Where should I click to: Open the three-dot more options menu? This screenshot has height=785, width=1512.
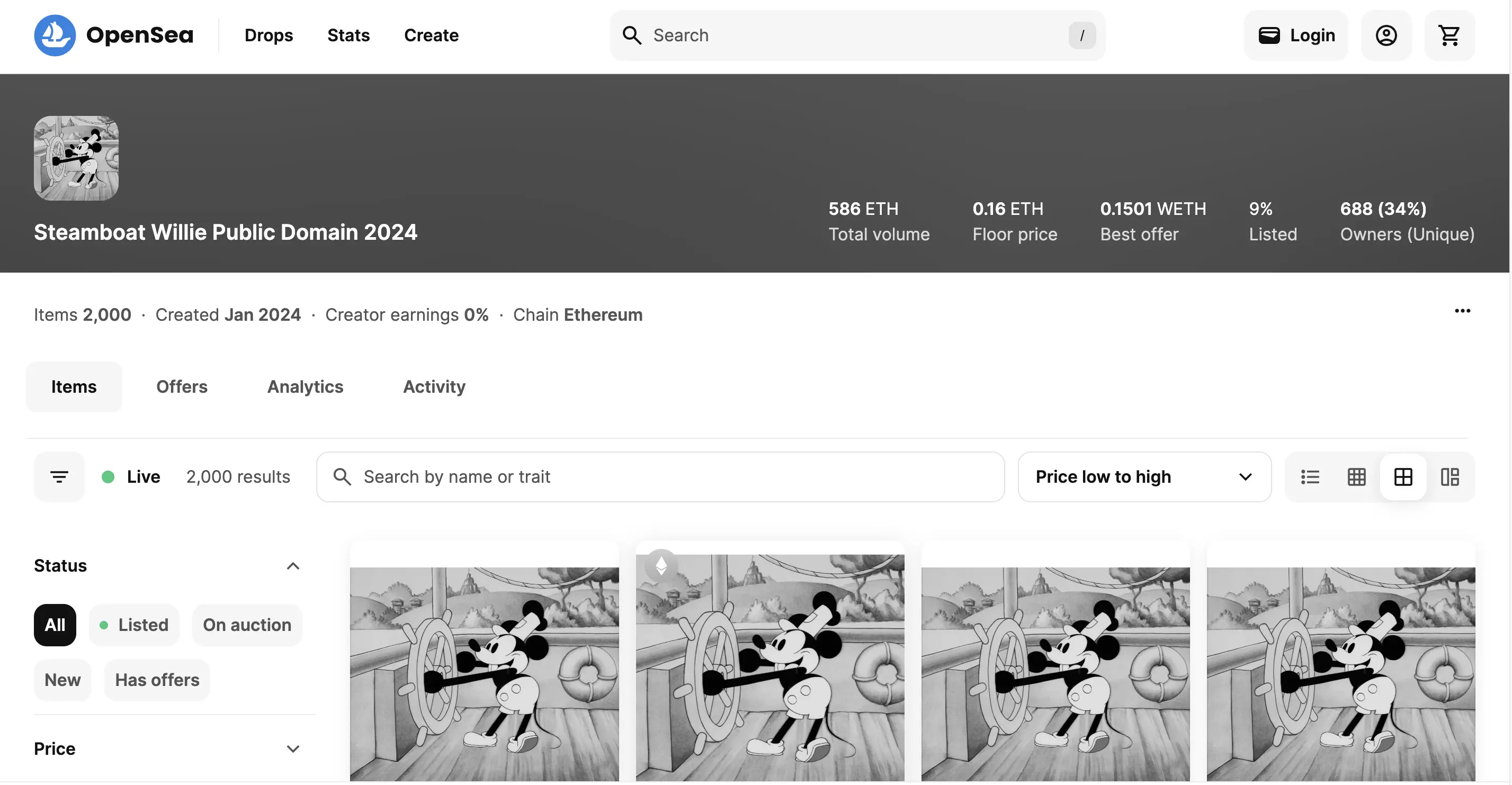point(1462,310)
